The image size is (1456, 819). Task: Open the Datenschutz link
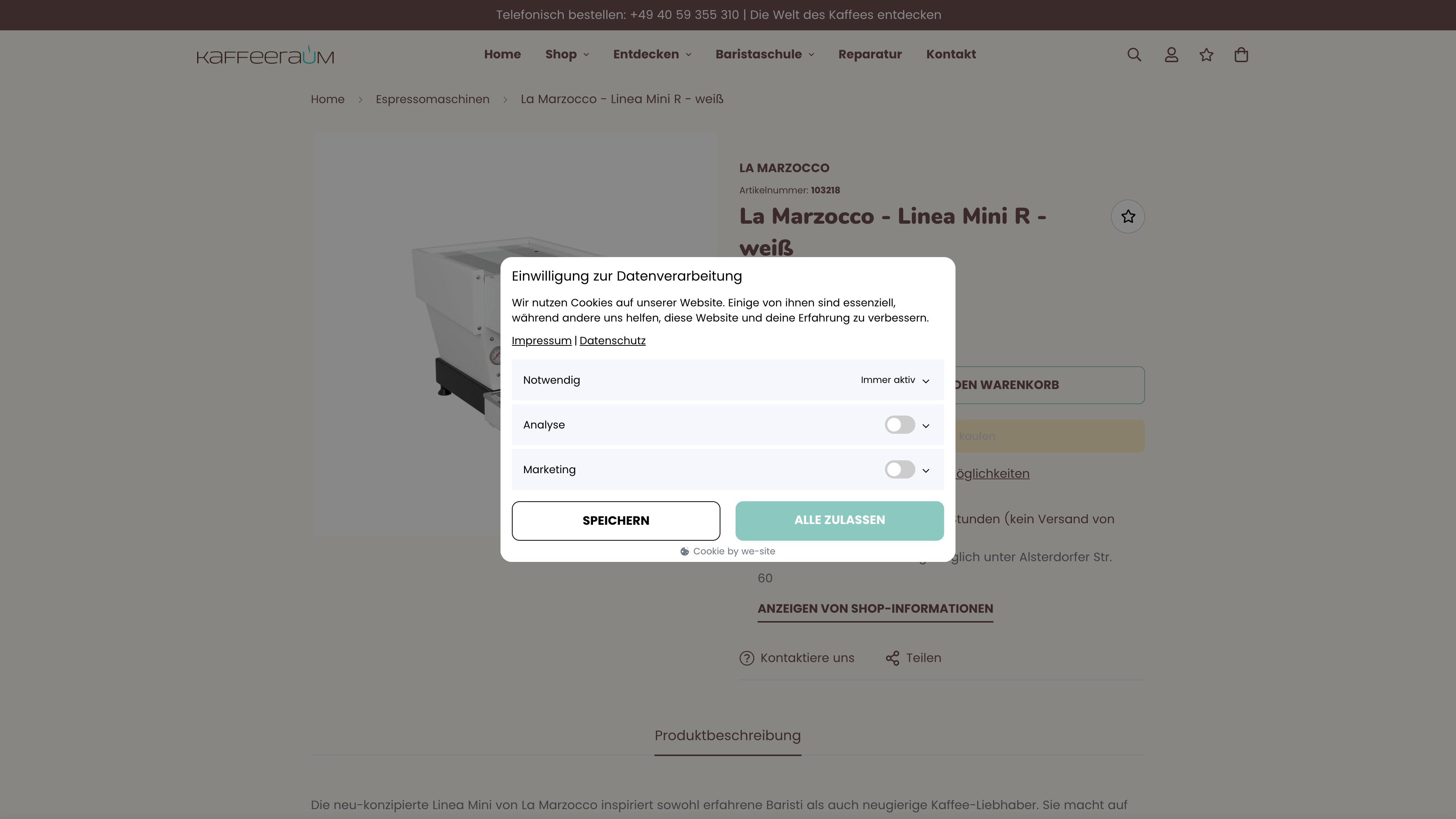click(x=612, y=340)
